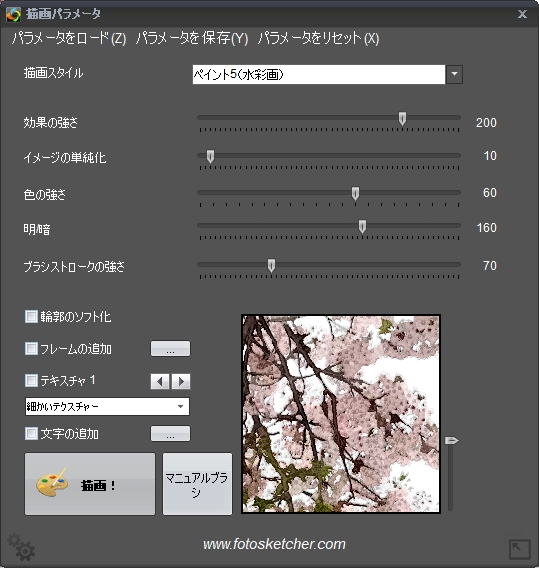Click the 200 effect strength value
Screen dimensions: 539x568
click(x=486, y=122)
